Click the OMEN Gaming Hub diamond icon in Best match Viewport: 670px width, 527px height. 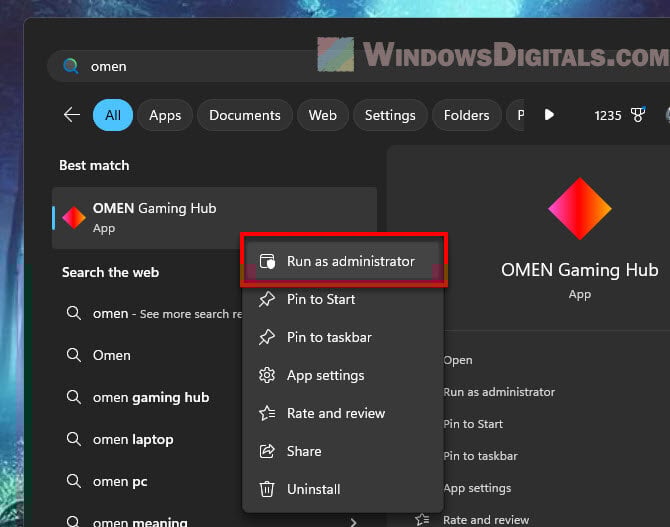click(x=74, y=218)
